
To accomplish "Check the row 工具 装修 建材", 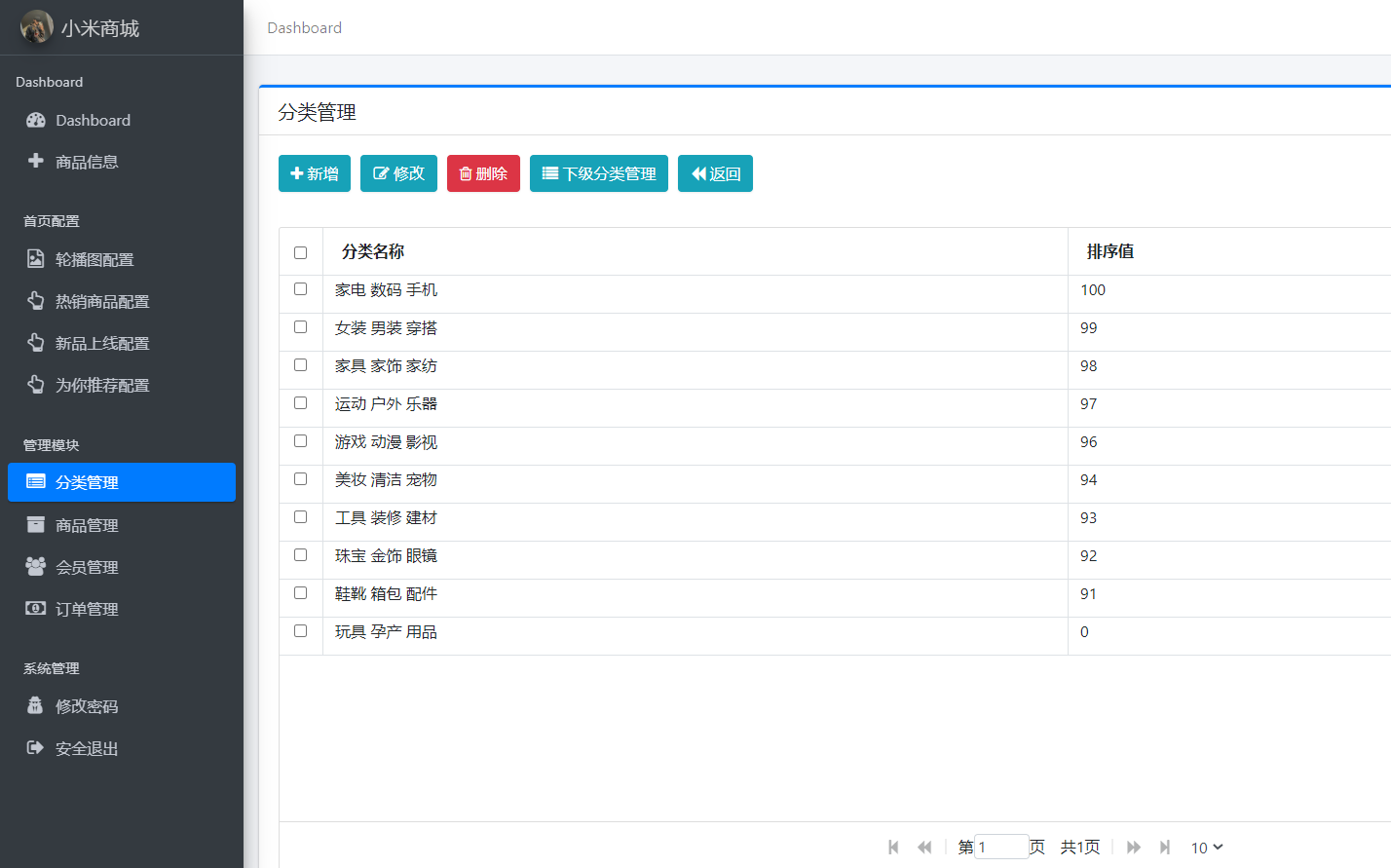I will [300, 517].
